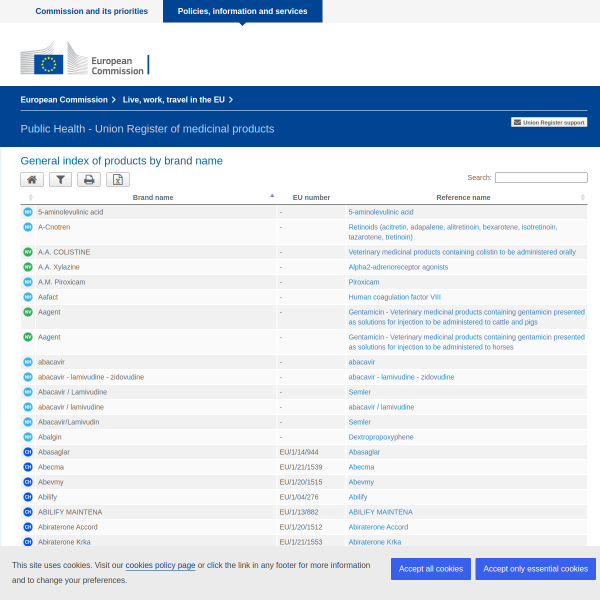Open the cookies policy page link
This screenshot has height=600, width=600.
[x=160, y=565]
